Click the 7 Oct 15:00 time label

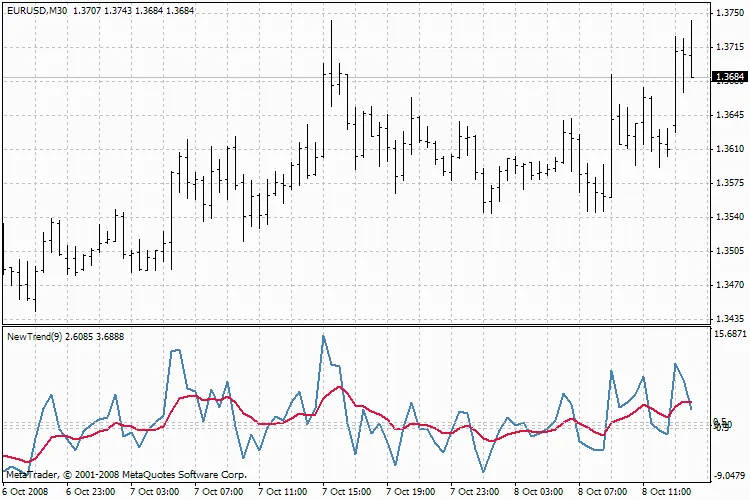(345, 492)
